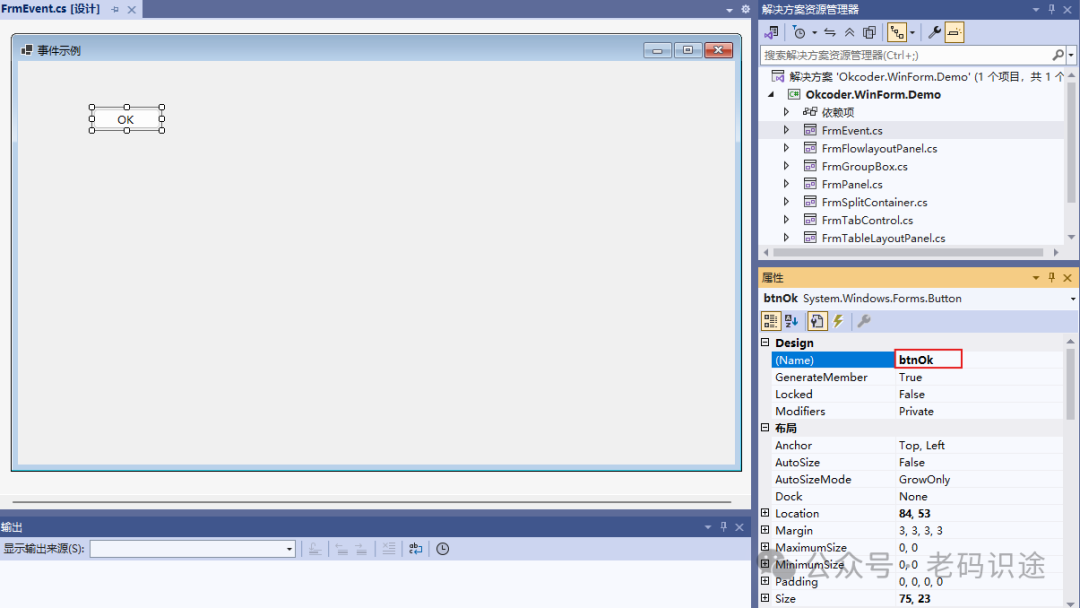
Task: Open the wrench properties icon in Solution Explorer
Action: [935, 33]
